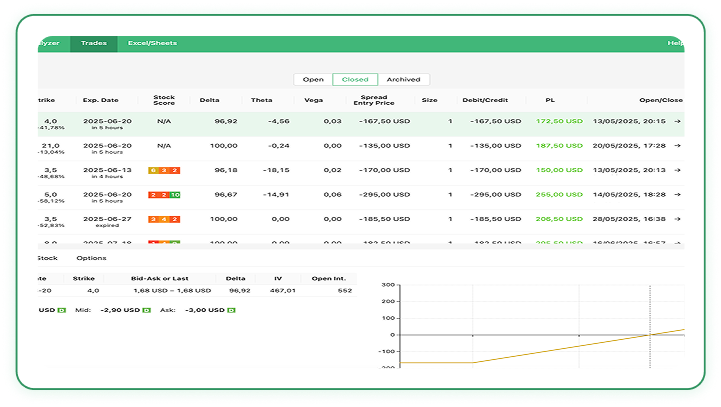
Task: Show Archived trades
Action: (403, 80)
